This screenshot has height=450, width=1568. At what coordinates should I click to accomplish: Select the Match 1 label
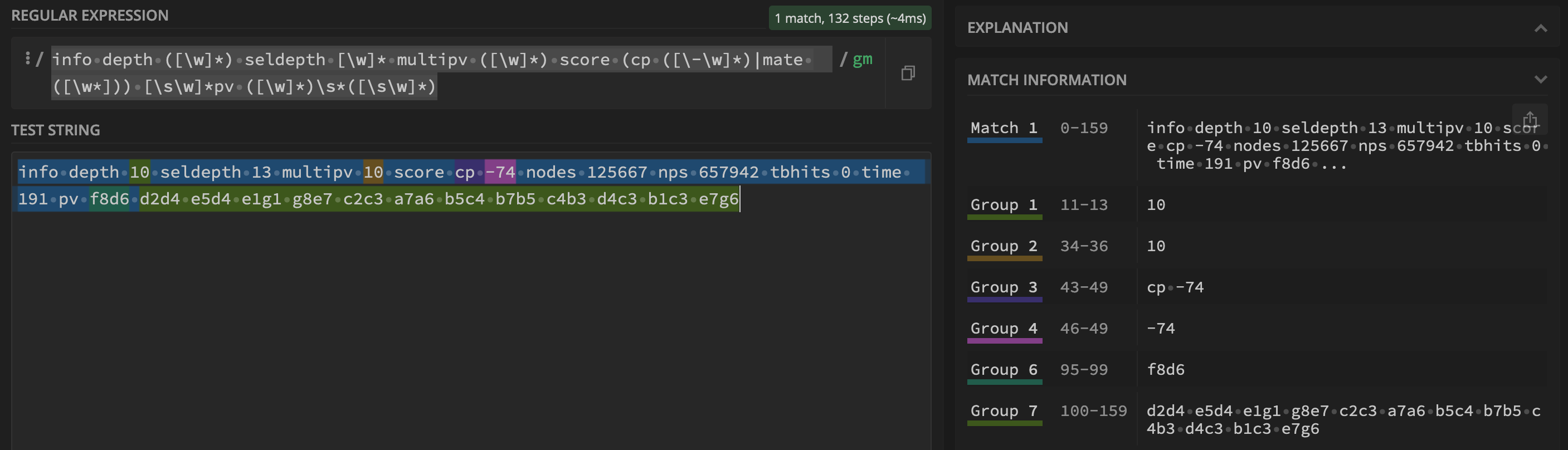[x=1004, y=128]
